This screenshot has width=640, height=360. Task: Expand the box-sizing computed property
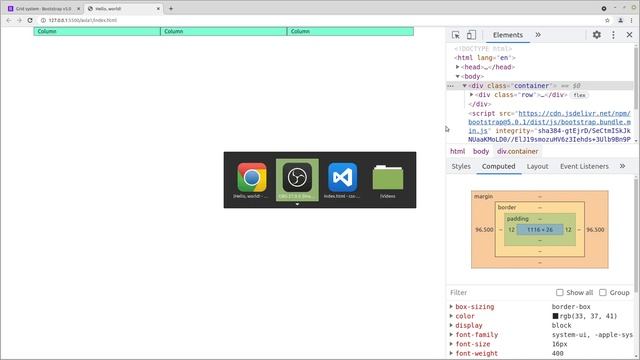coord(451,307)
